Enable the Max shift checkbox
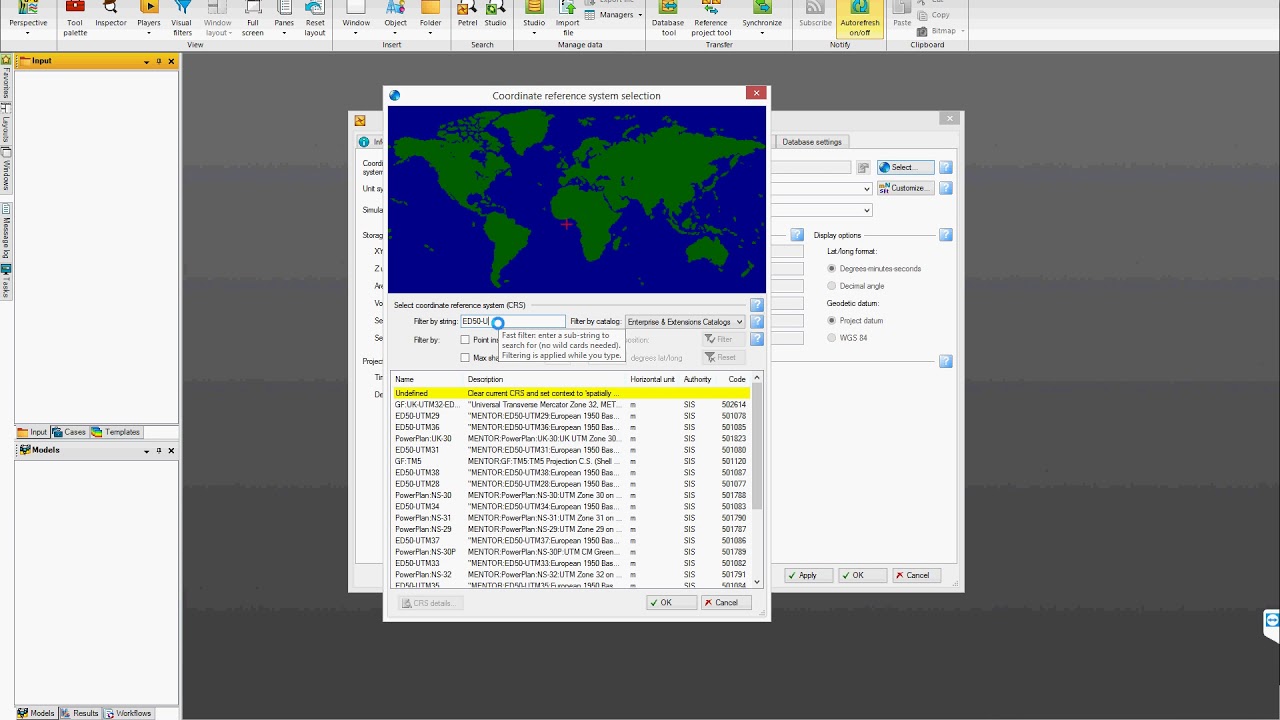 tap(465, 357)
